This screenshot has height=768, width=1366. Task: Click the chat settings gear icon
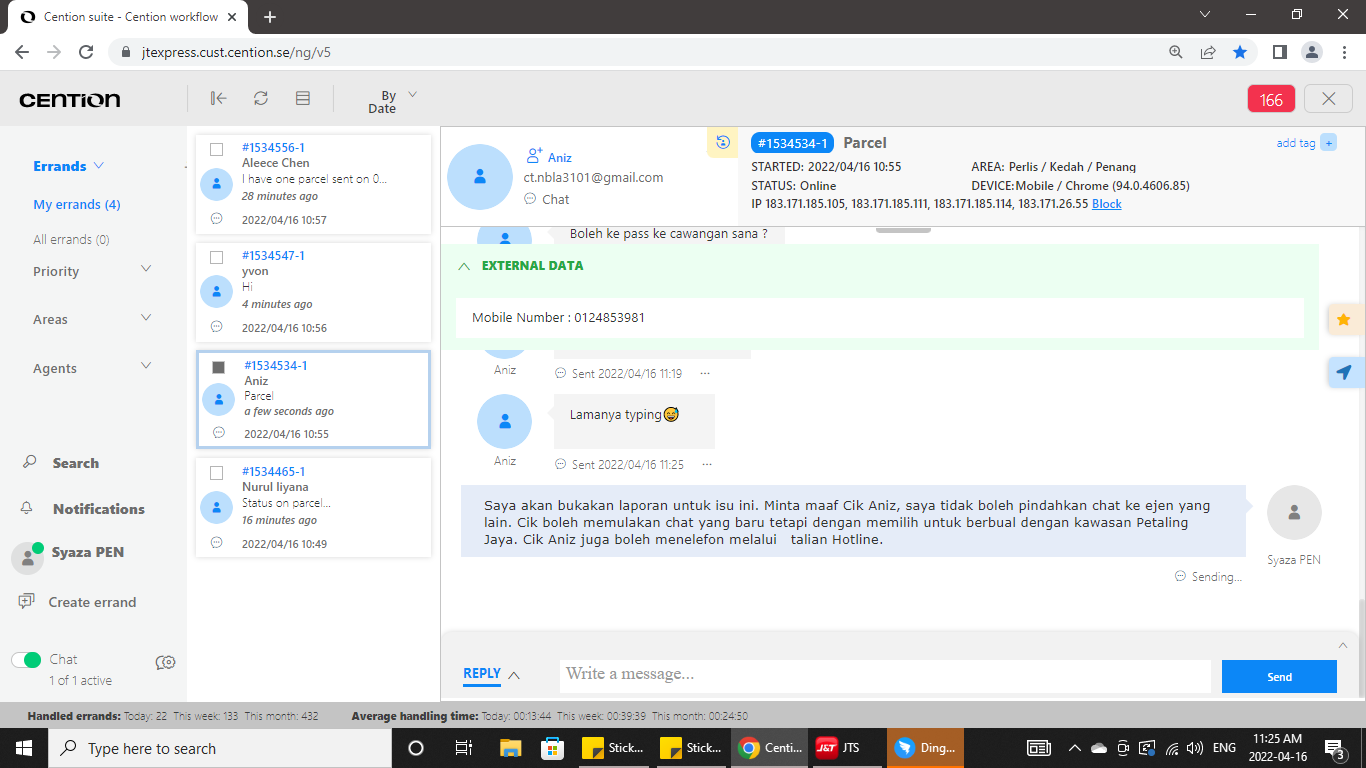tap(166, 662)
